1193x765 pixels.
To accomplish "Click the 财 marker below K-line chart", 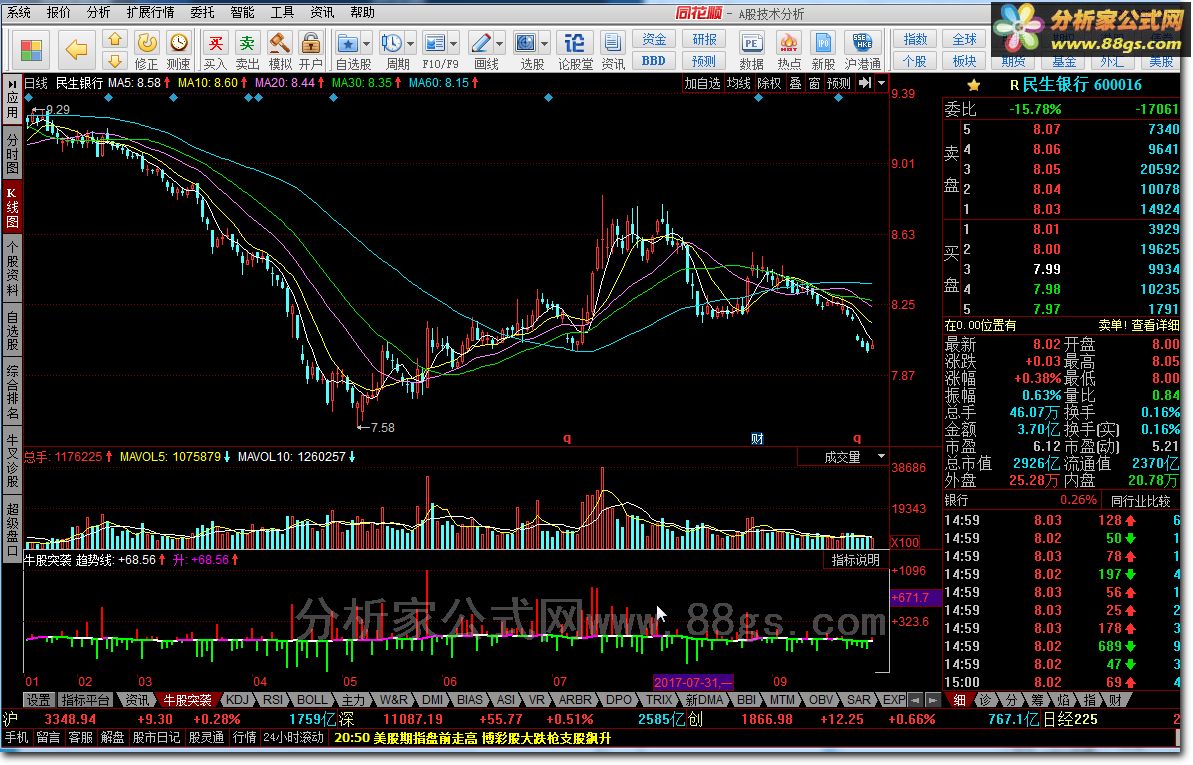I will click(x=757, y=438).
